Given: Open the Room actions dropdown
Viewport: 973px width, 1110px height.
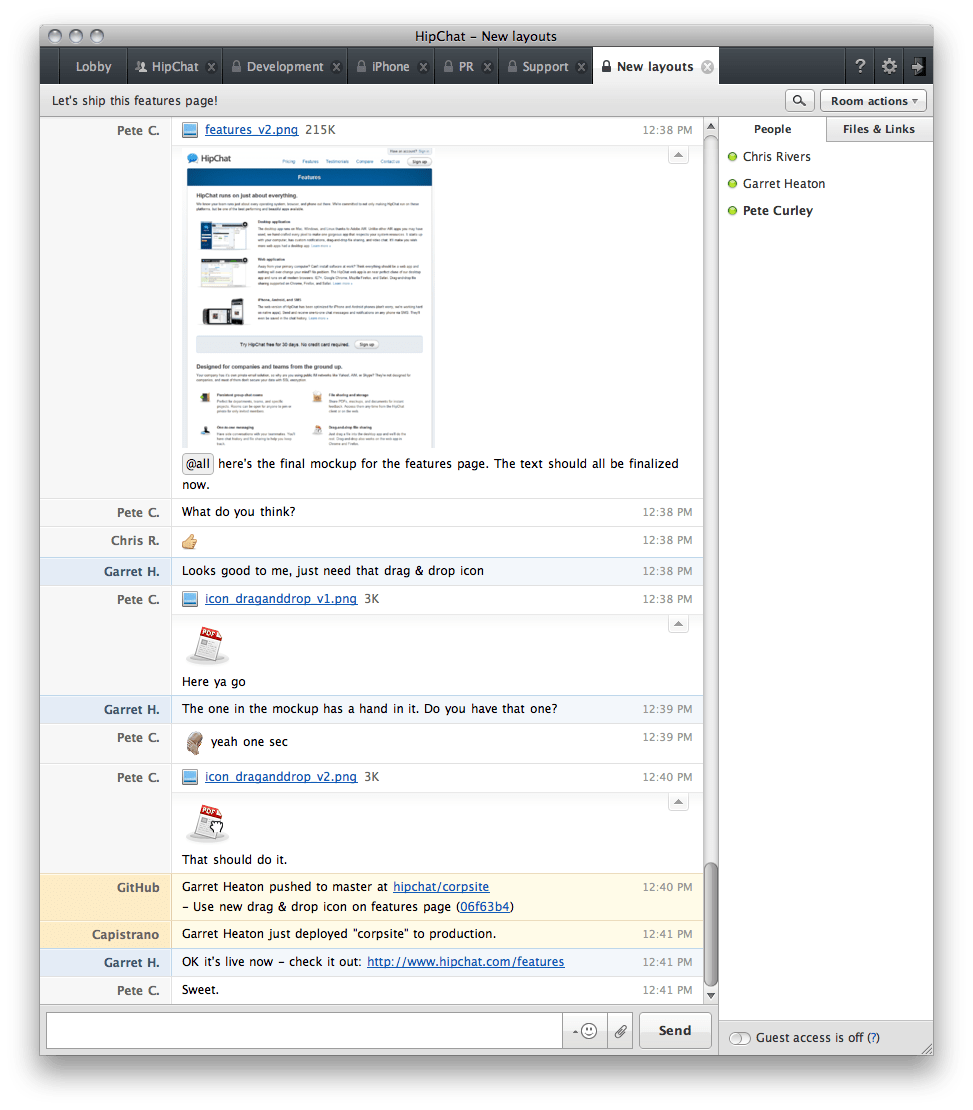Looking at the screenshot, I should 872,100.
